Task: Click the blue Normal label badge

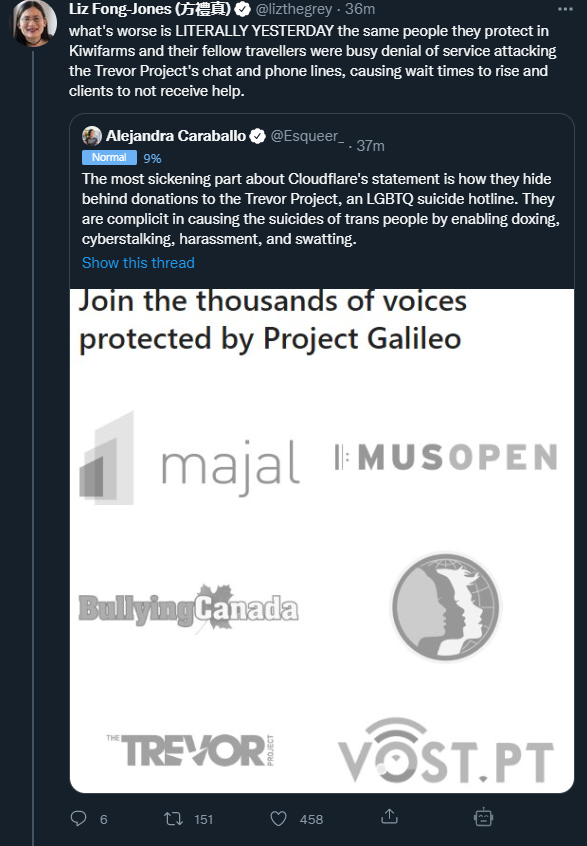Action: pos(109,157)
